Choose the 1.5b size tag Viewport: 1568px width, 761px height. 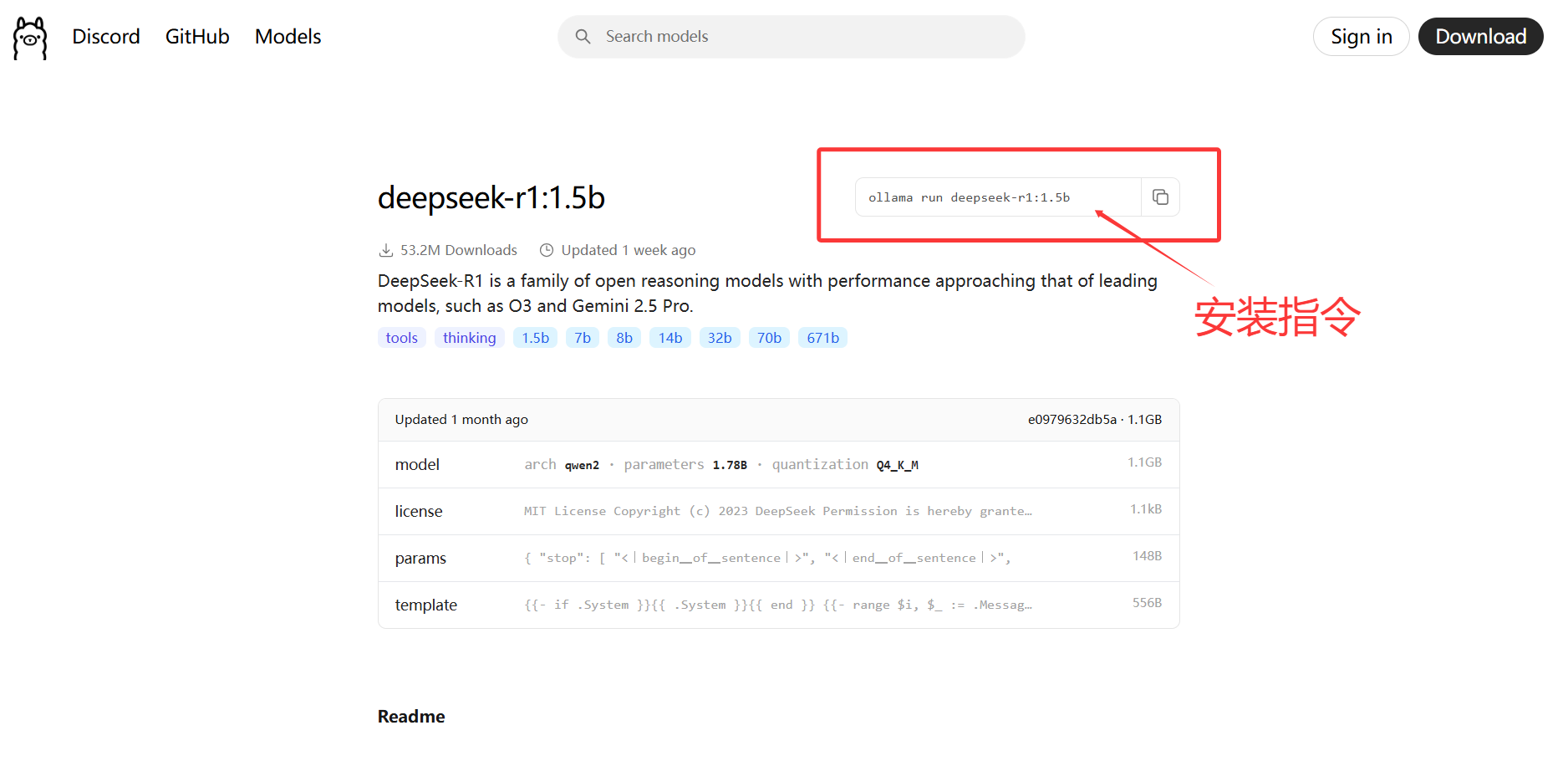[535, 338]
